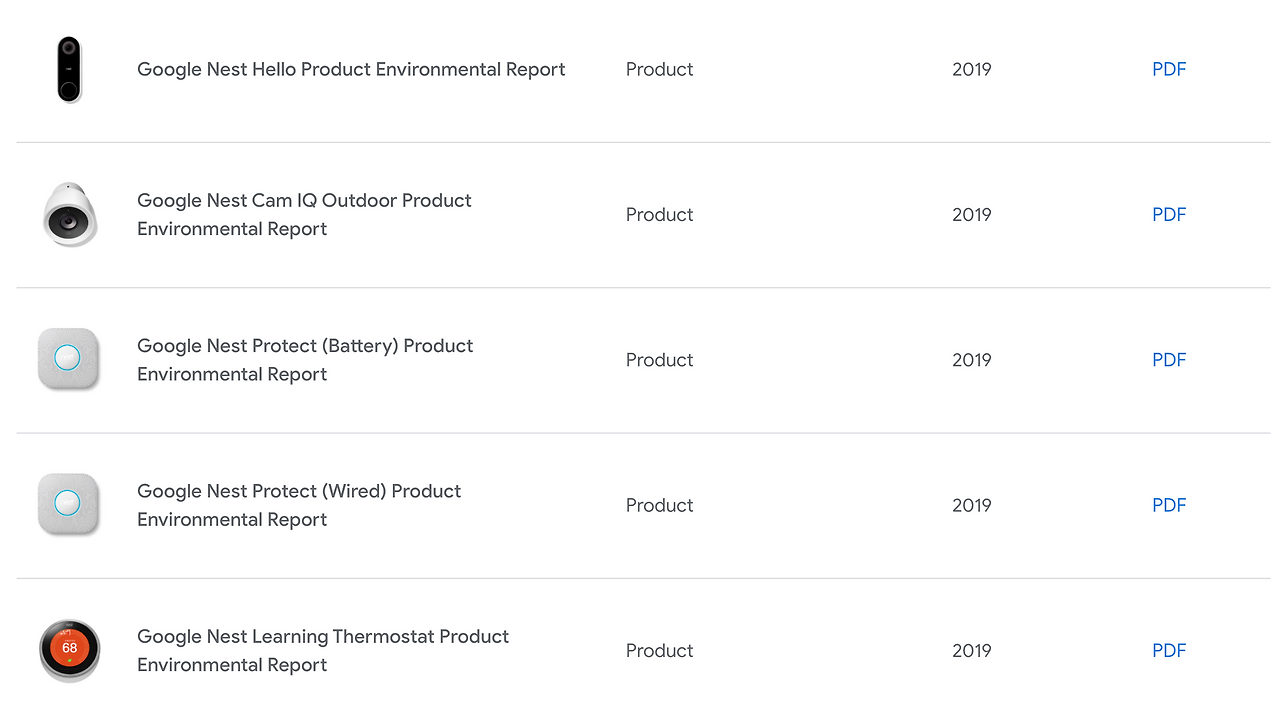Click the Product type label in Nest Hello row
The height and width of the screenshot is (722, 1280).
point(659,69)
